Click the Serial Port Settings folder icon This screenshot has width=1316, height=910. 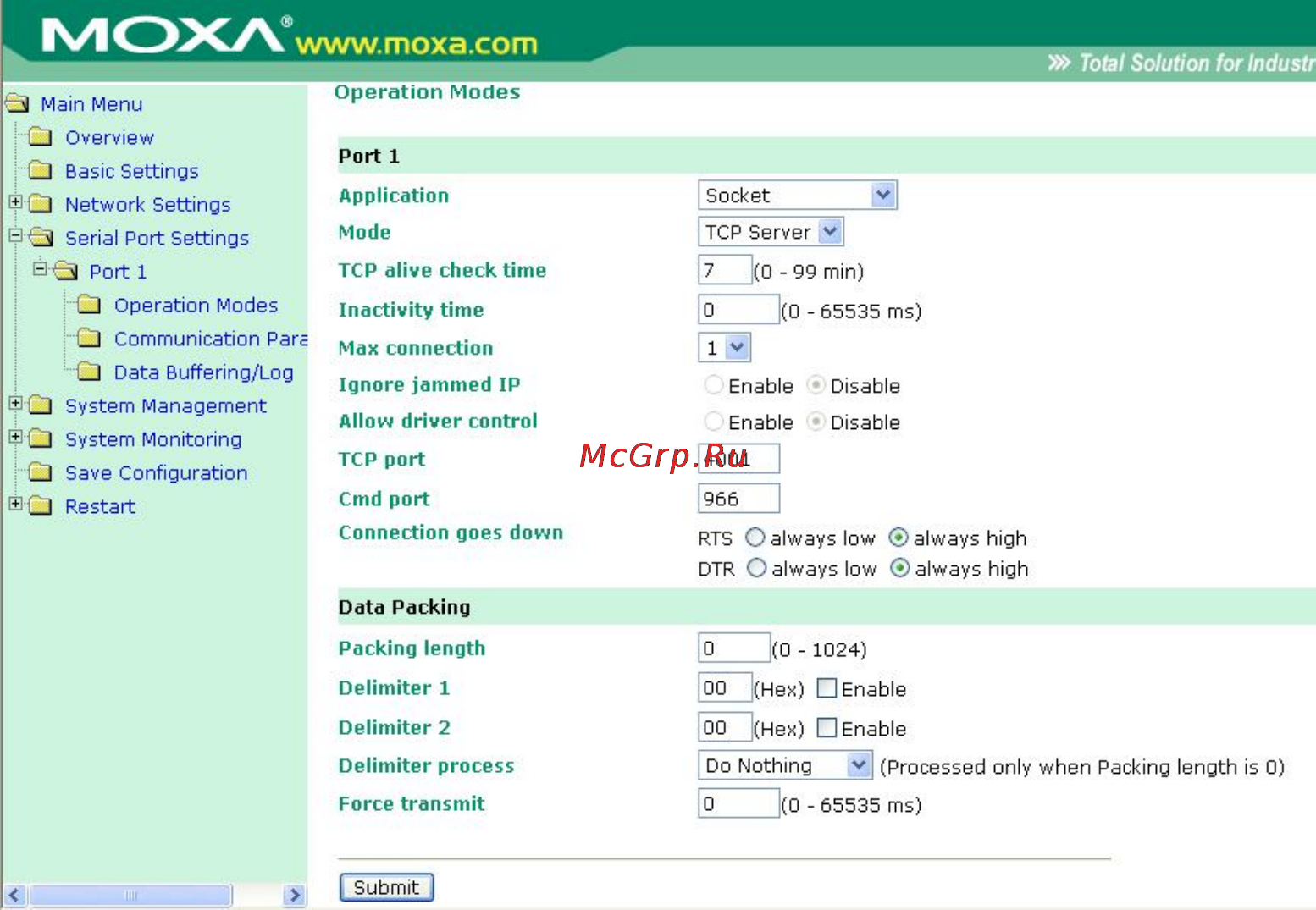(x=41, y=238)
